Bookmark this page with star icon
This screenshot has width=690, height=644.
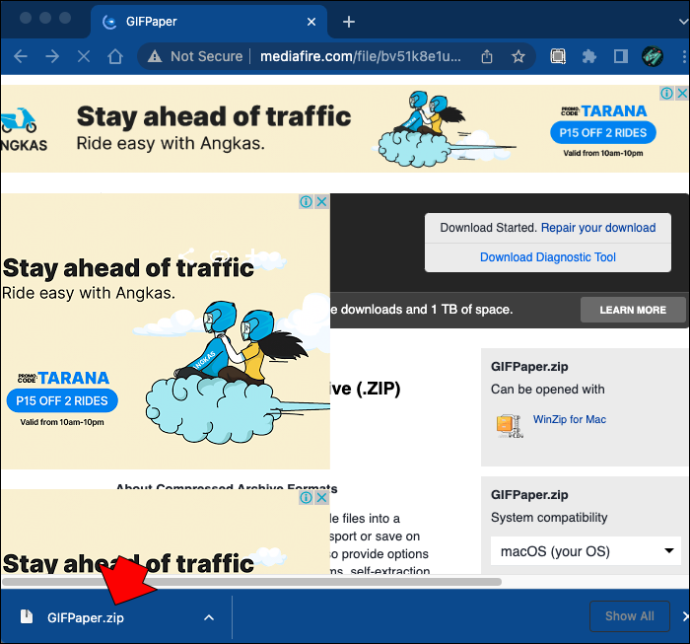pyautogui.click(x=518, y=56)
